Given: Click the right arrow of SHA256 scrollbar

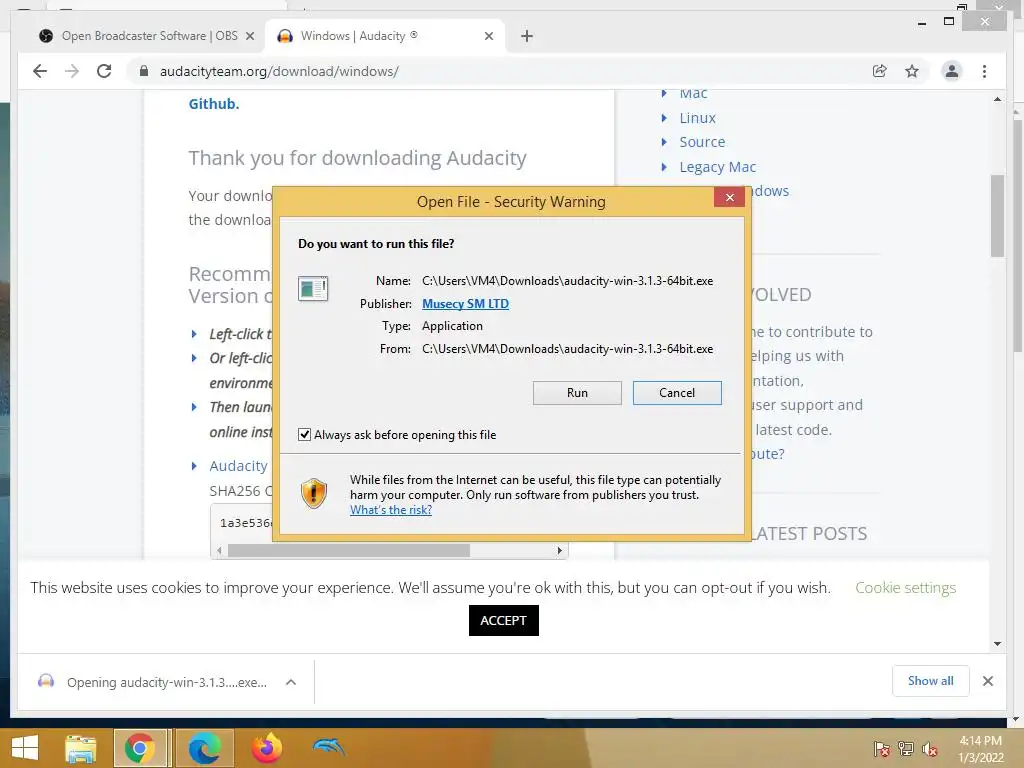Looking at the screenshot, I should 560,551.
